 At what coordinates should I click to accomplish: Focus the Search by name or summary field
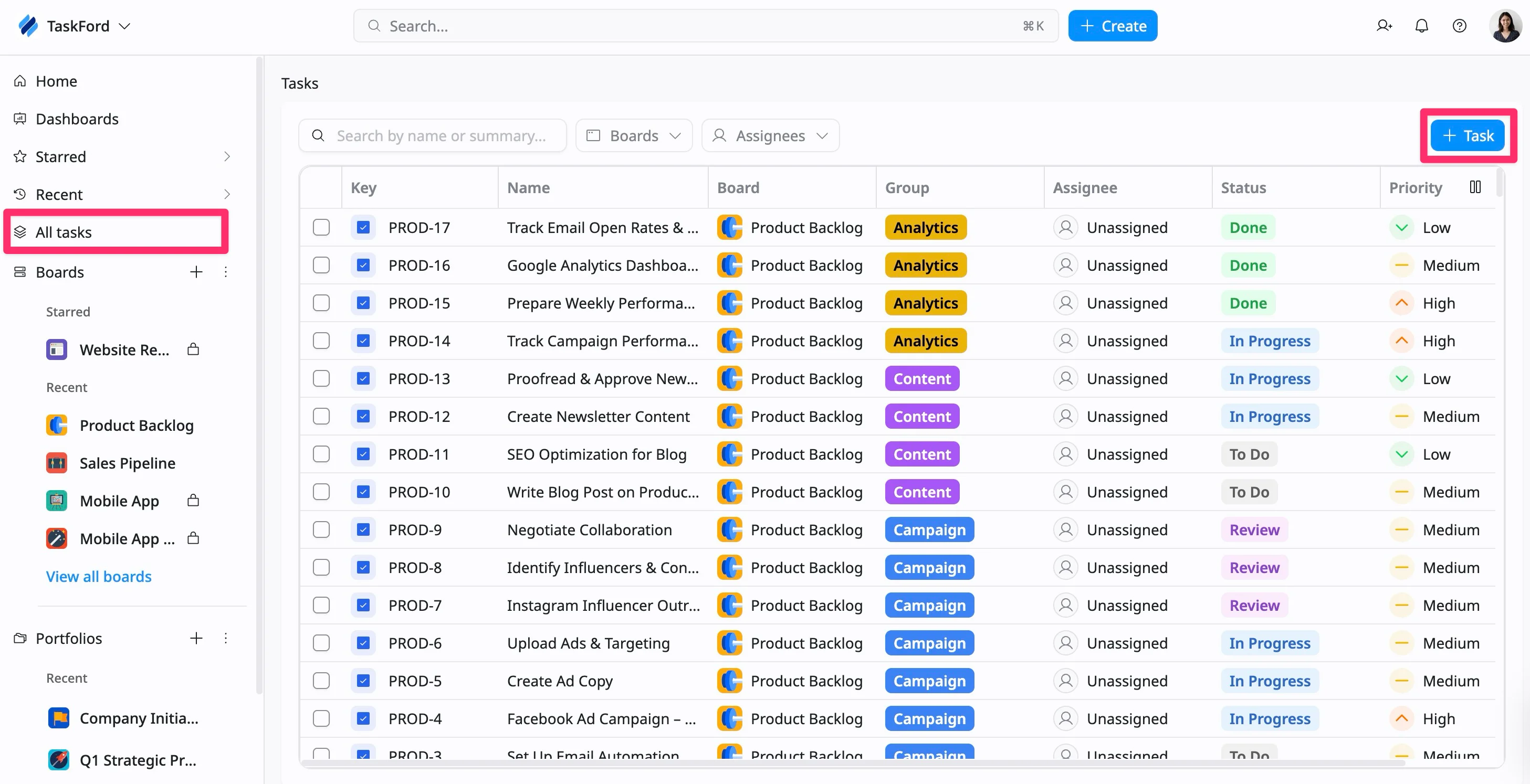point(433,135)
